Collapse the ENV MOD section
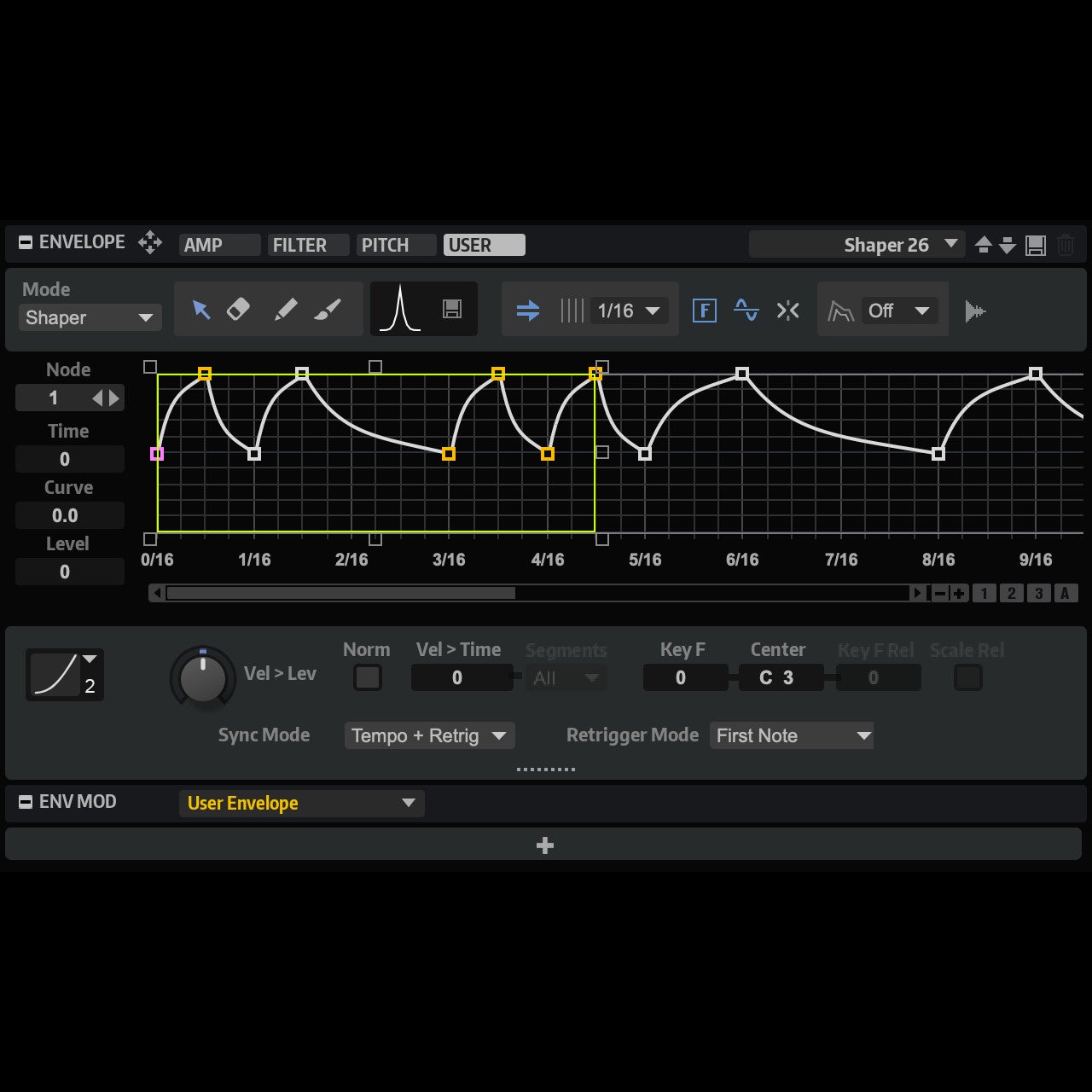The width and height of the screenshot is (1092, 1092). coord(26,802)
